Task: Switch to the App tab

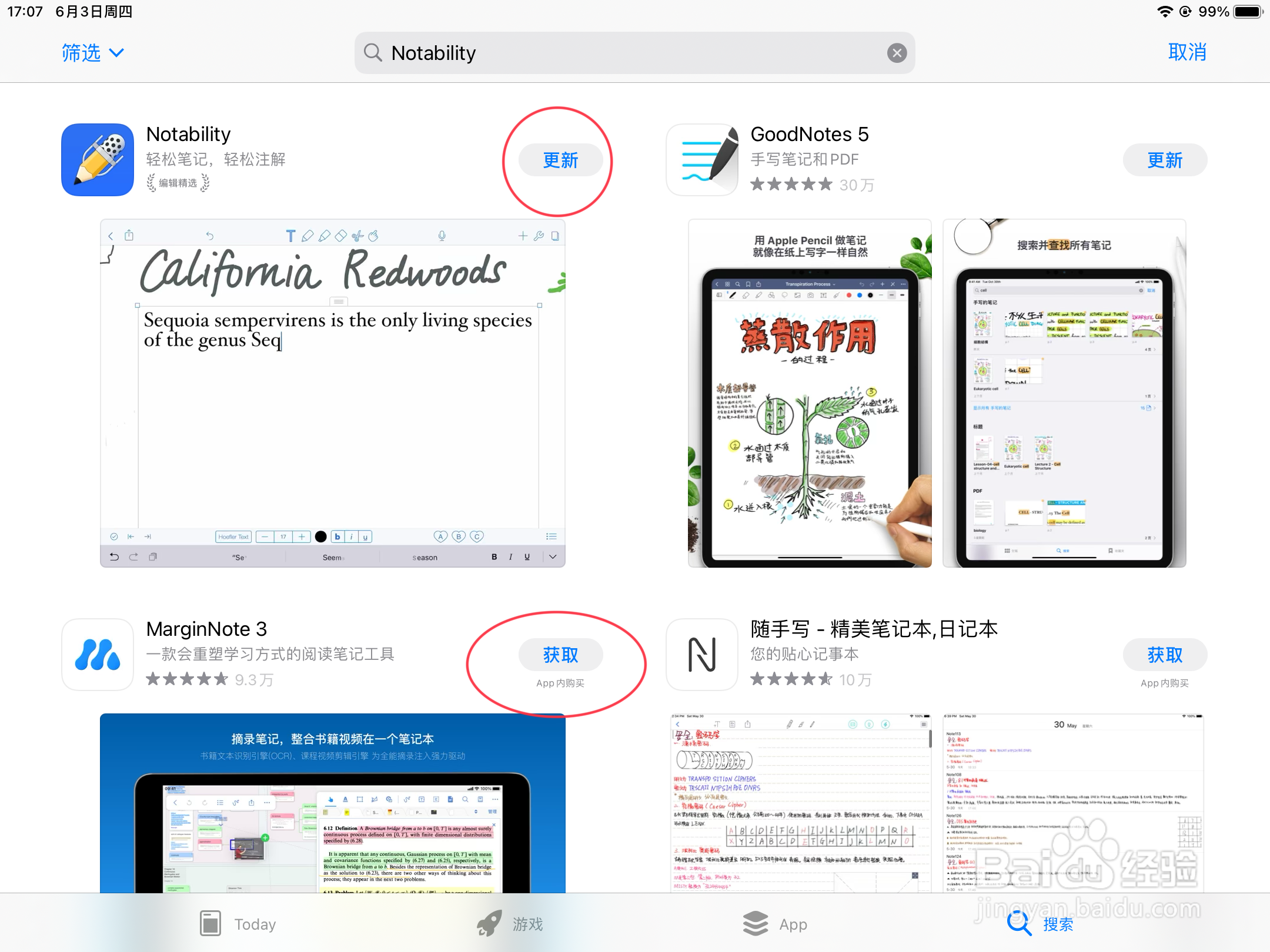Action: point(775,924)
